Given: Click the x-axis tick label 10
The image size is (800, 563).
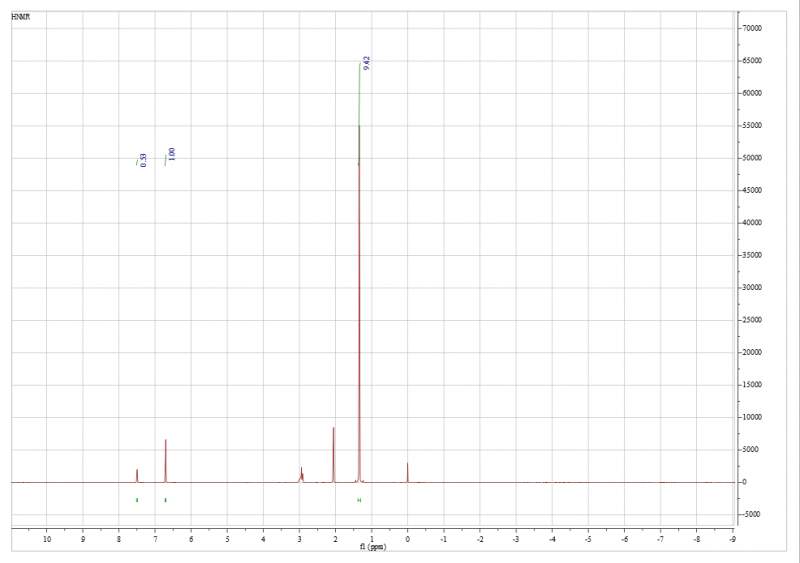Looking at the screenshot, I should pyautogui.click(x=46, y=539).
